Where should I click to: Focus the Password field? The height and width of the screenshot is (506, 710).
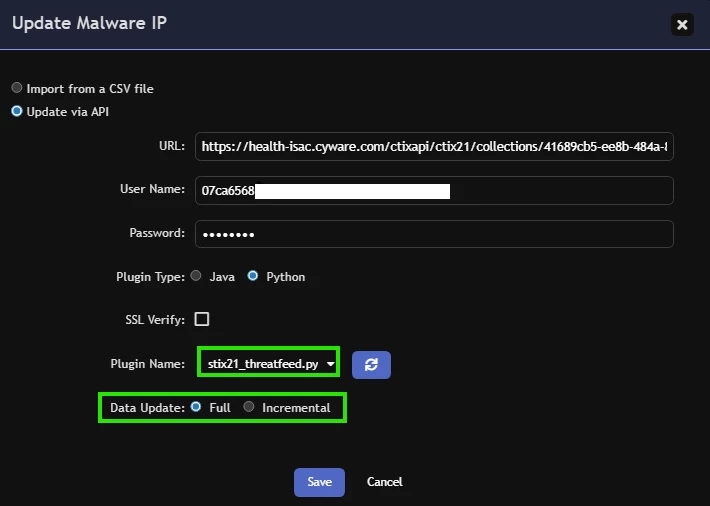pos(434,234)
